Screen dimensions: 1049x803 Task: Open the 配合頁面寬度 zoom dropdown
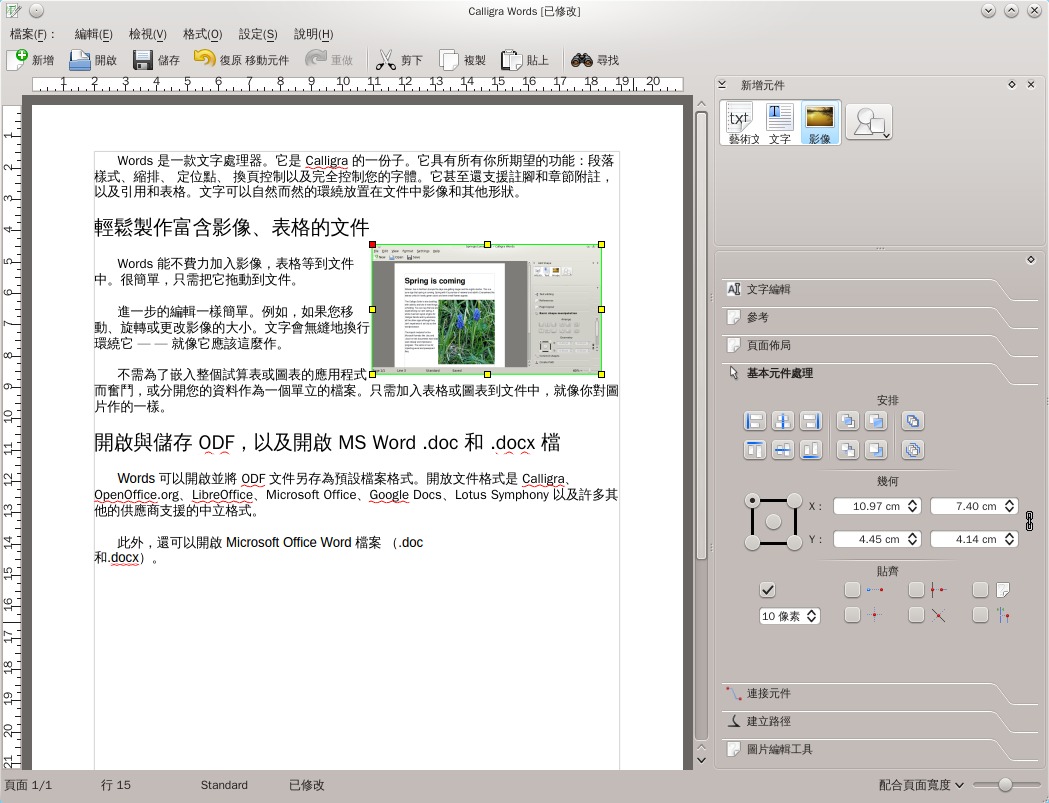(916, 785)
